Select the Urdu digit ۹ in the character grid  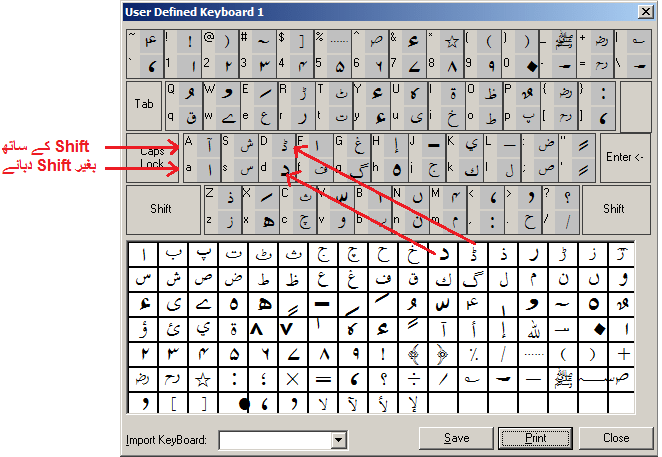coord(353,354)
